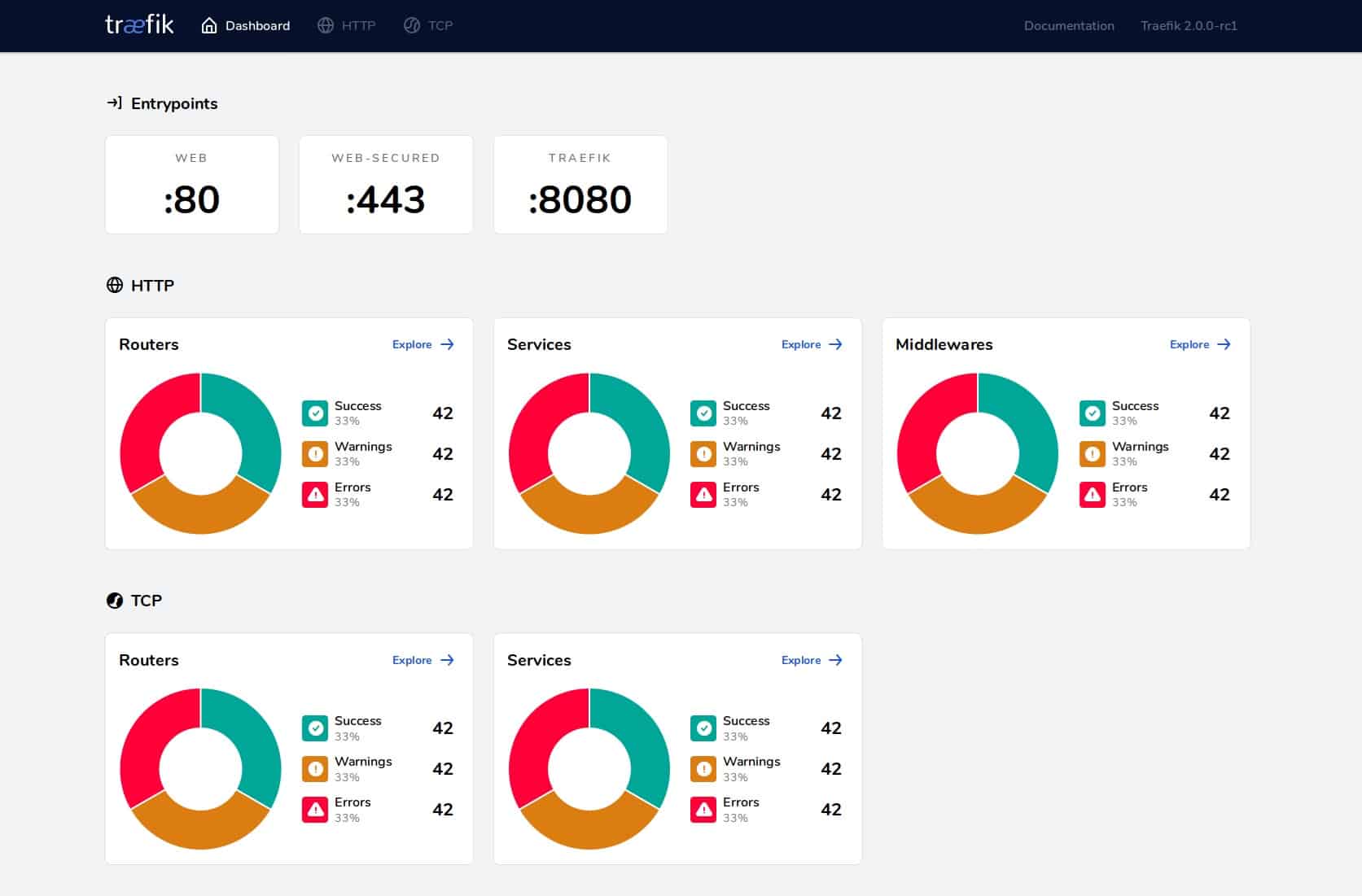Click the green segment of HTTP Routers donut
The width and height of the screenshot is (1362, 896).
coord(252,423)
